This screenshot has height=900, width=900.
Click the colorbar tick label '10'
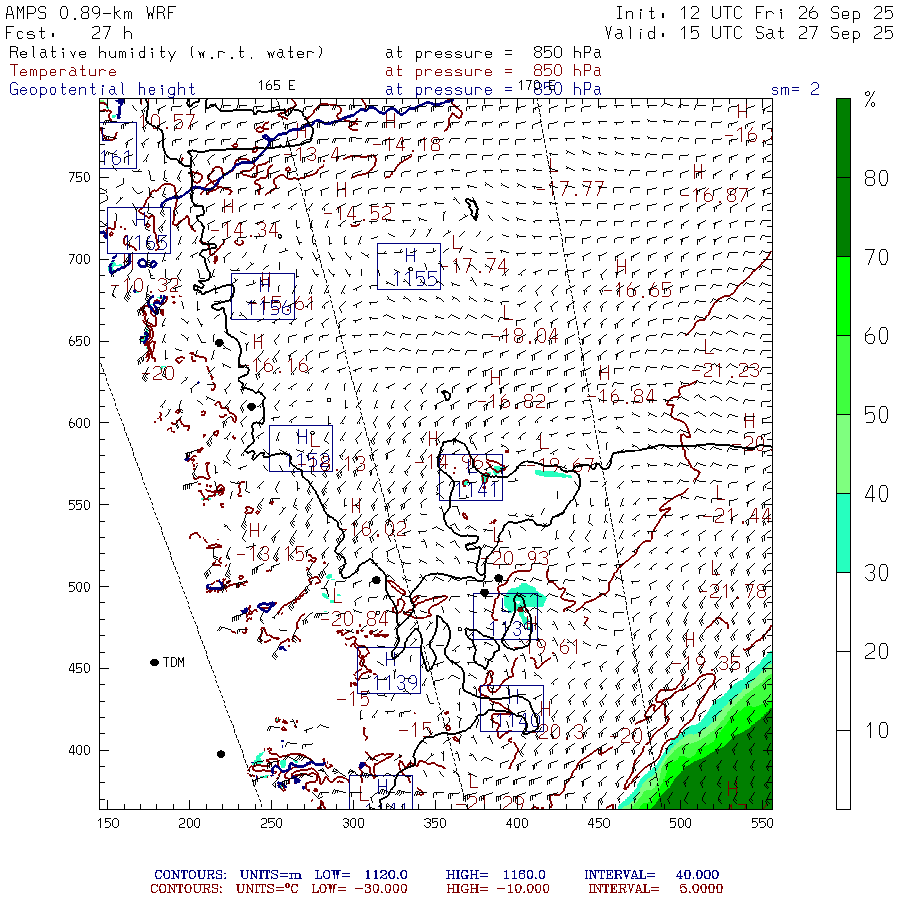tap(876, 731)
